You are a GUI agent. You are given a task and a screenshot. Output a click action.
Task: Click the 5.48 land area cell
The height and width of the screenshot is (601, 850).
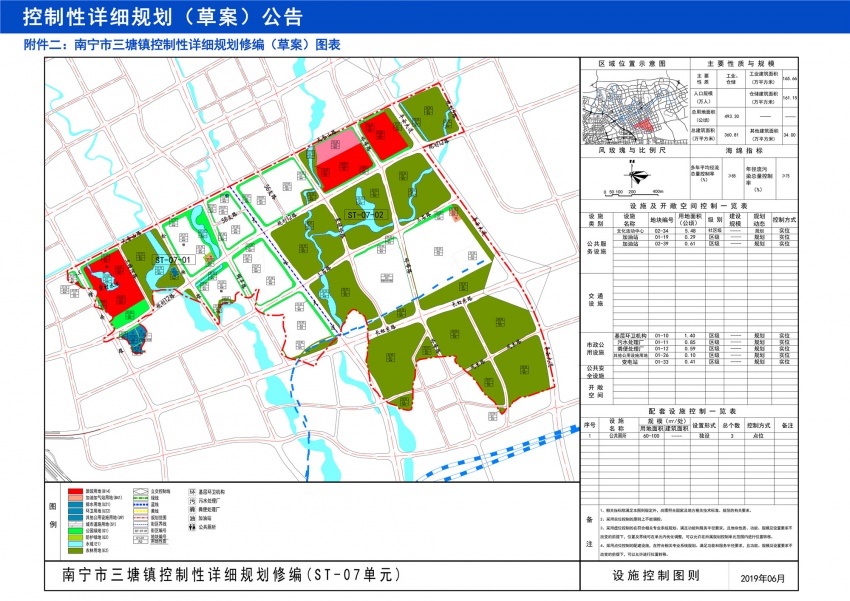pos(690,231)
